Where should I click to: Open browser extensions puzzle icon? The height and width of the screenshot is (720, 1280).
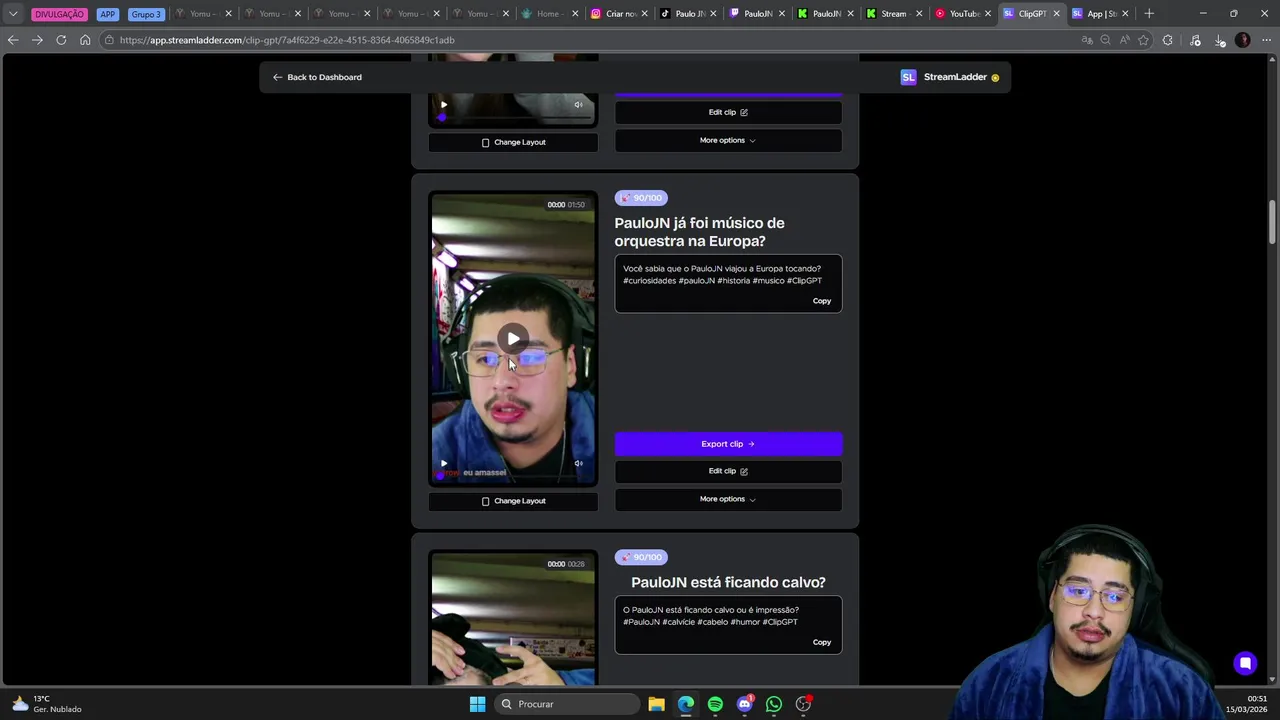(1168, 40)
